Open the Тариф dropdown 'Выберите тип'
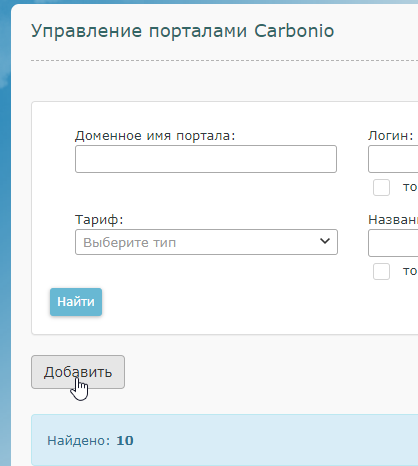The image size is (418, 466). [206, 242]
